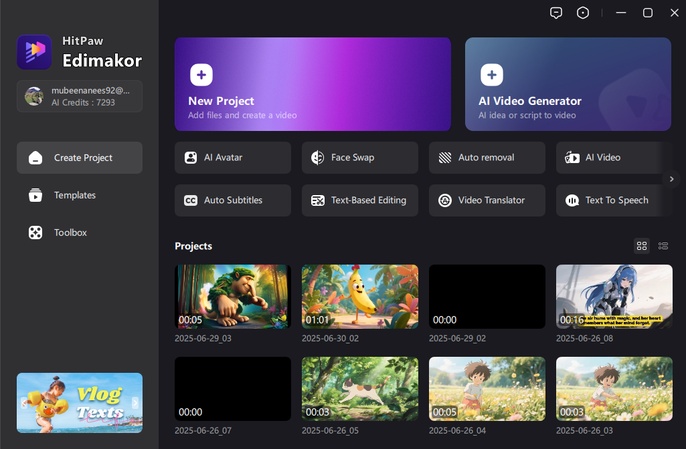The height and width of the screenshot is (449, 686).
Task: Click the Create Project home icon
Action: click(x=35, y=158)
